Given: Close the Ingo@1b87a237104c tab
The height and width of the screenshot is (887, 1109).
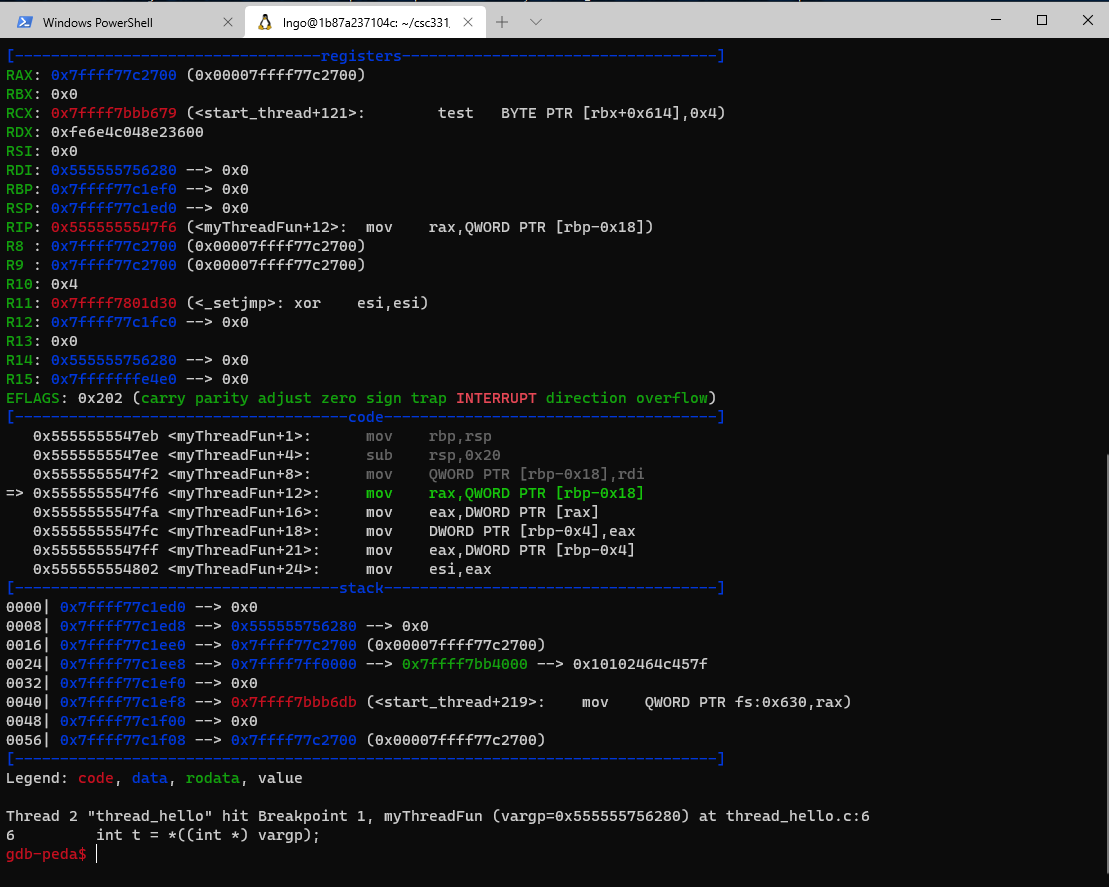Looking at the screenshot, I should 468,22.
